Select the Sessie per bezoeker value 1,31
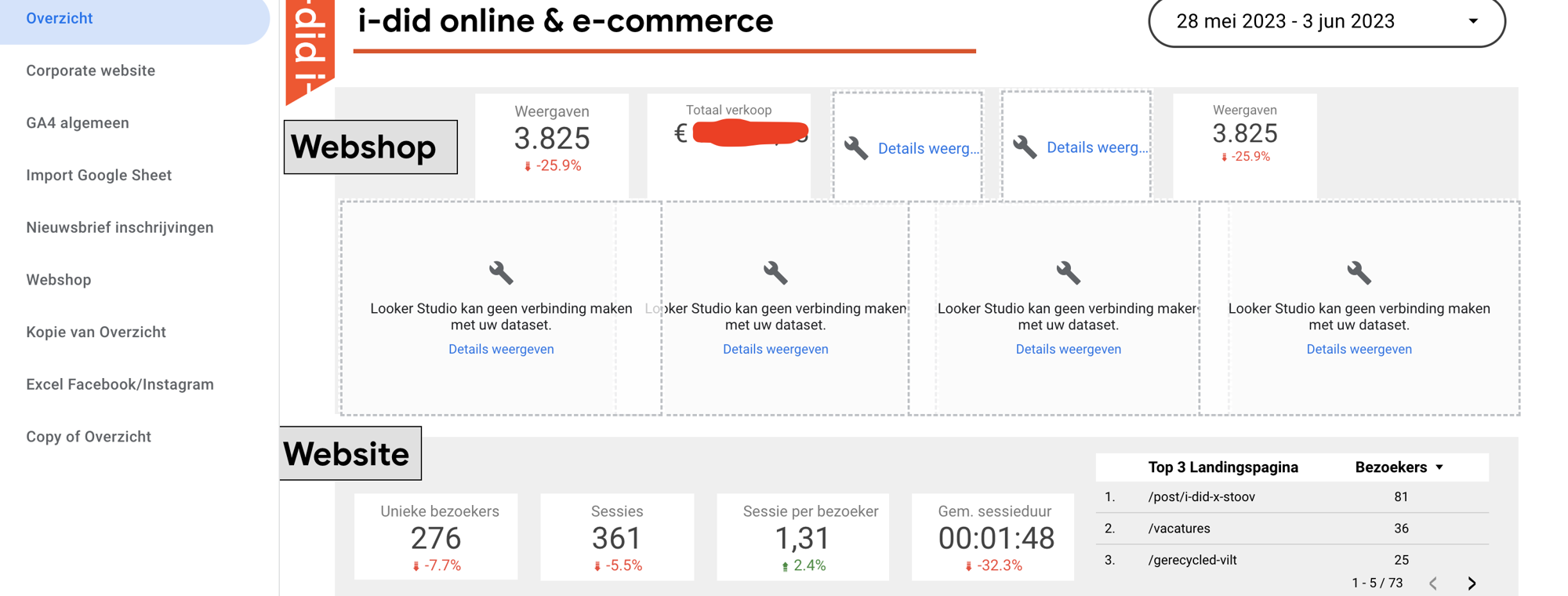1568x596 pixels. (x=803, y=538)
